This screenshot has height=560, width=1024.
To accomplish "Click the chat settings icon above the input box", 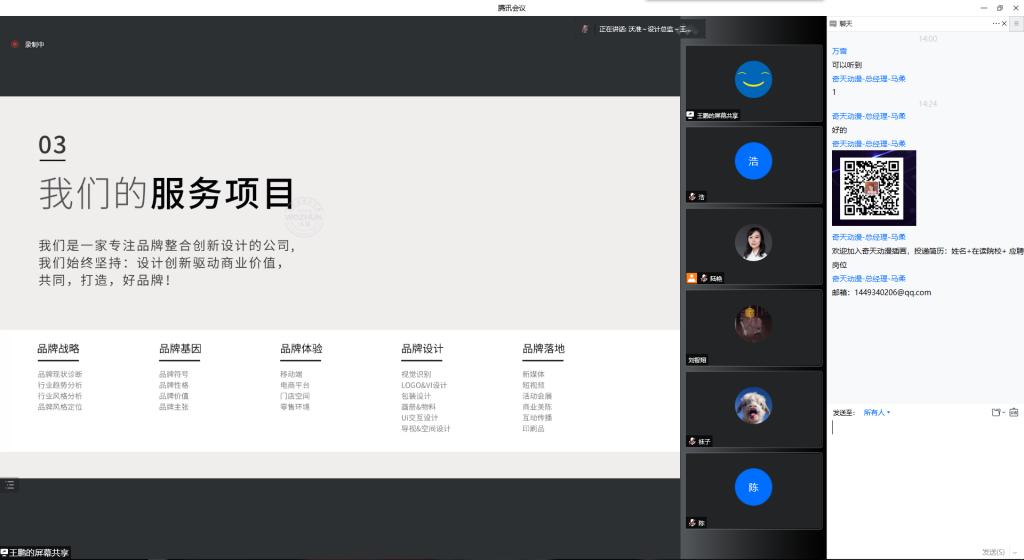I will tap(1014, 412).
